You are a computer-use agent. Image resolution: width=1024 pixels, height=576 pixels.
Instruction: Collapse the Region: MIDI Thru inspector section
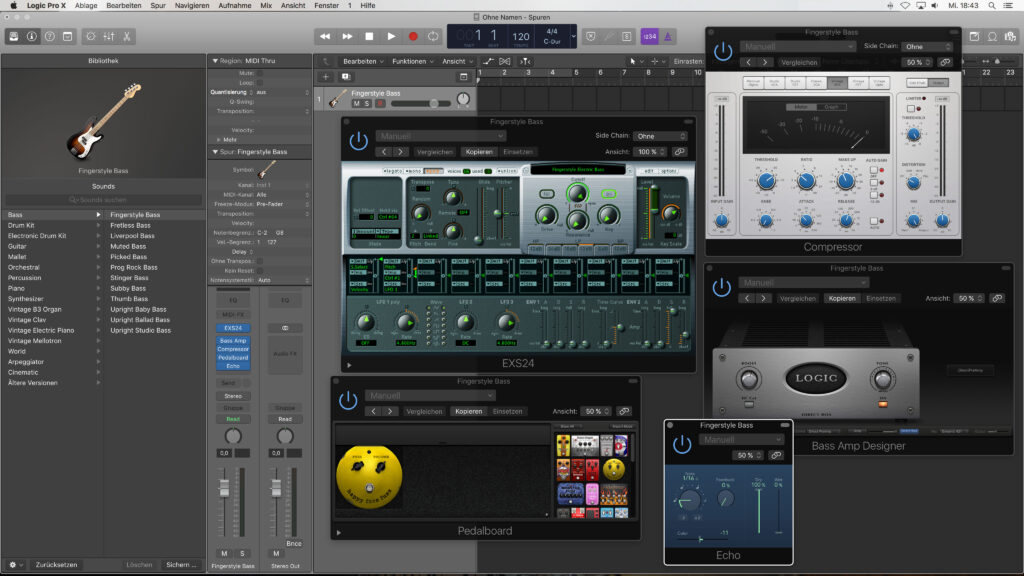[x=215, y=61]
